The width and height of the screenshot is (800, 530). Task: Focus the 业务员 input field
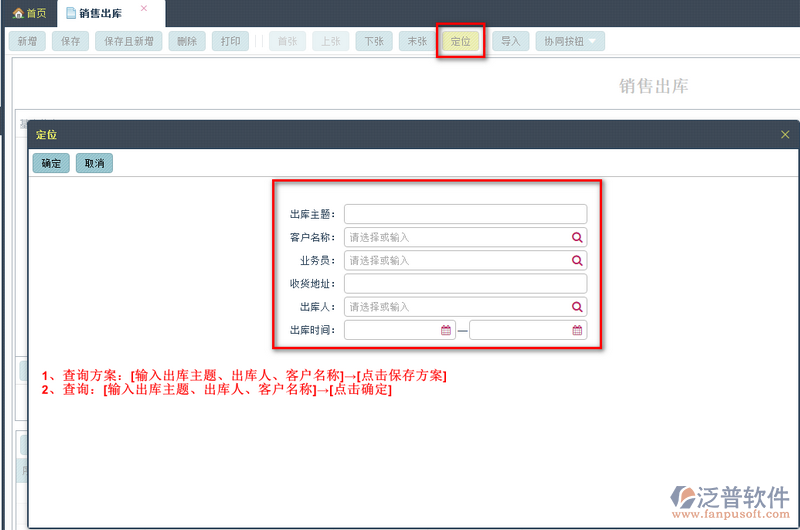(x=465, y=261)
